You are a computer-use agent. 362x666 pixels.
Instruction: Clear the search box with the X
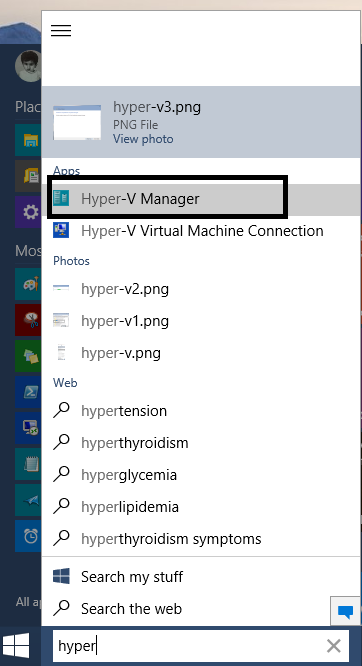click(x=334, y=646)
